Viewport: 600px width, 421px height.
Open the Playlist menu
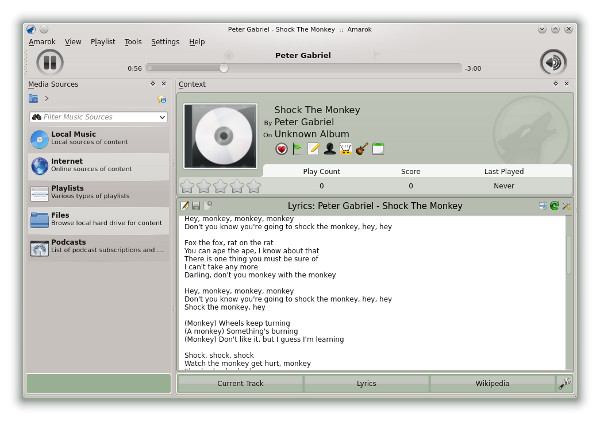point(103,41)
